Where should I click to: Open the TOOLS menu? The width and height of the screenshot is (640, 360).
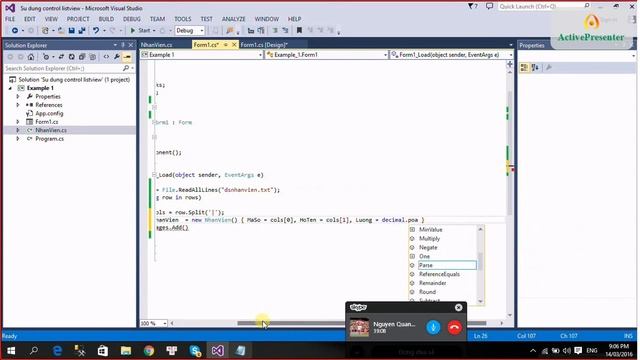pyautogui.click(x=182, y=19)
